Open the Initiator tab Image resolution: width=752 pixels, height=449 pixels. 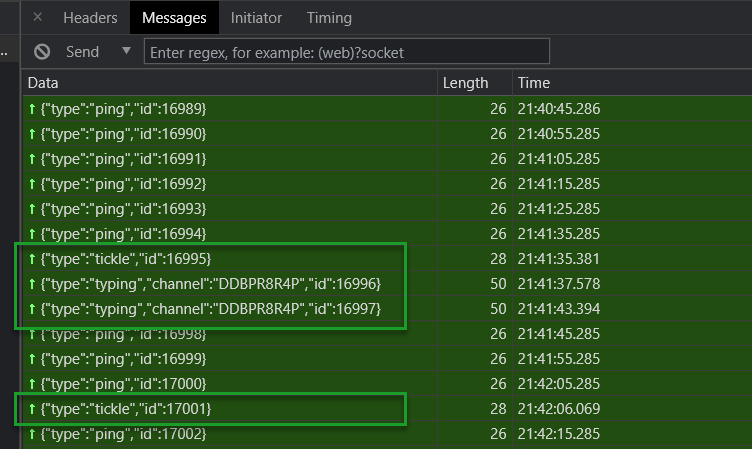click(x=256, y=18)
